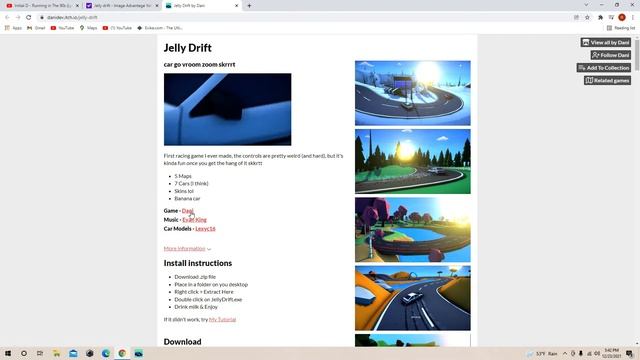Screen dimensions: 640x360
Task: Bookmark this page with the star icon
Action: (587, 18)
